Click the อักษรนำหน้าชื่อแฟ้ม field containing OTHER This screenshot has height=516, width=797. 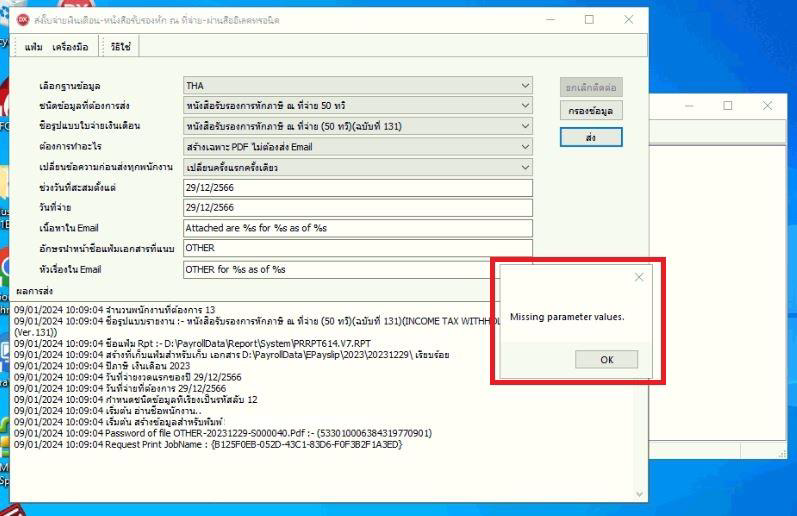(357, 248)
